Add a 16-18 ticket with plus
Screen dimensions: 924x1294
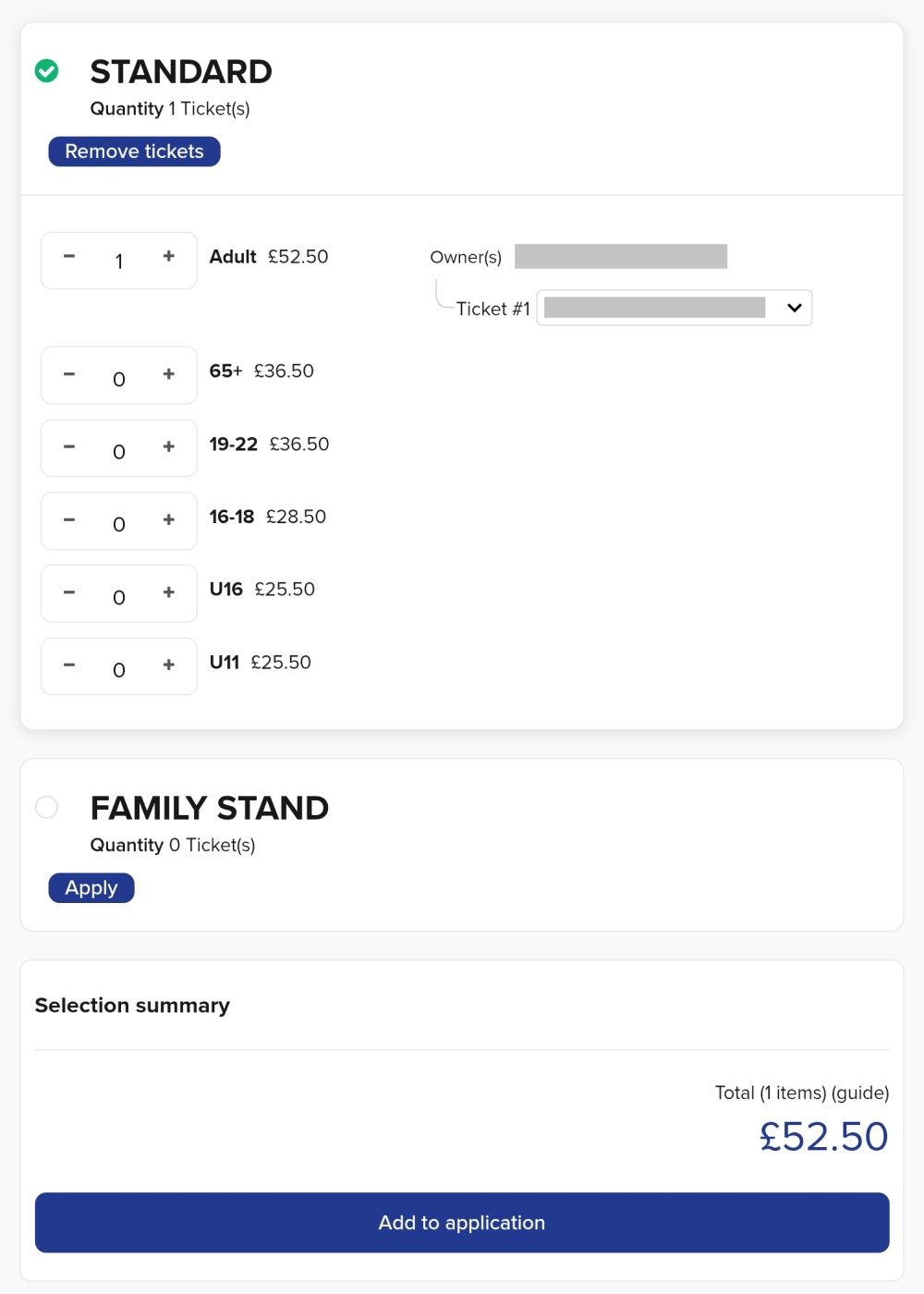168,519
